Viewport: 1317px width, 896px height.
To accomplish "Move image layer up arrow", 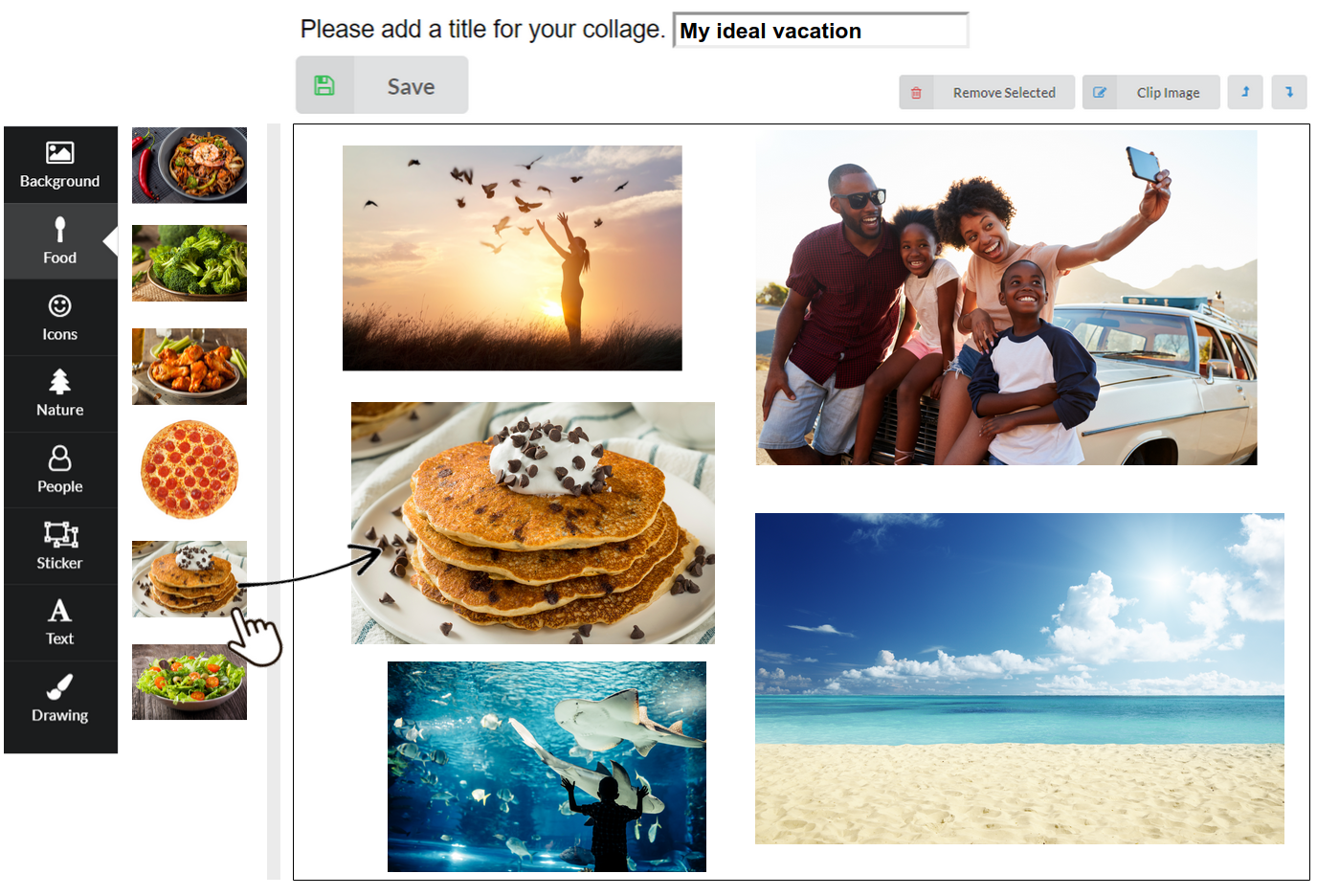I will [x=1245, y=92].
